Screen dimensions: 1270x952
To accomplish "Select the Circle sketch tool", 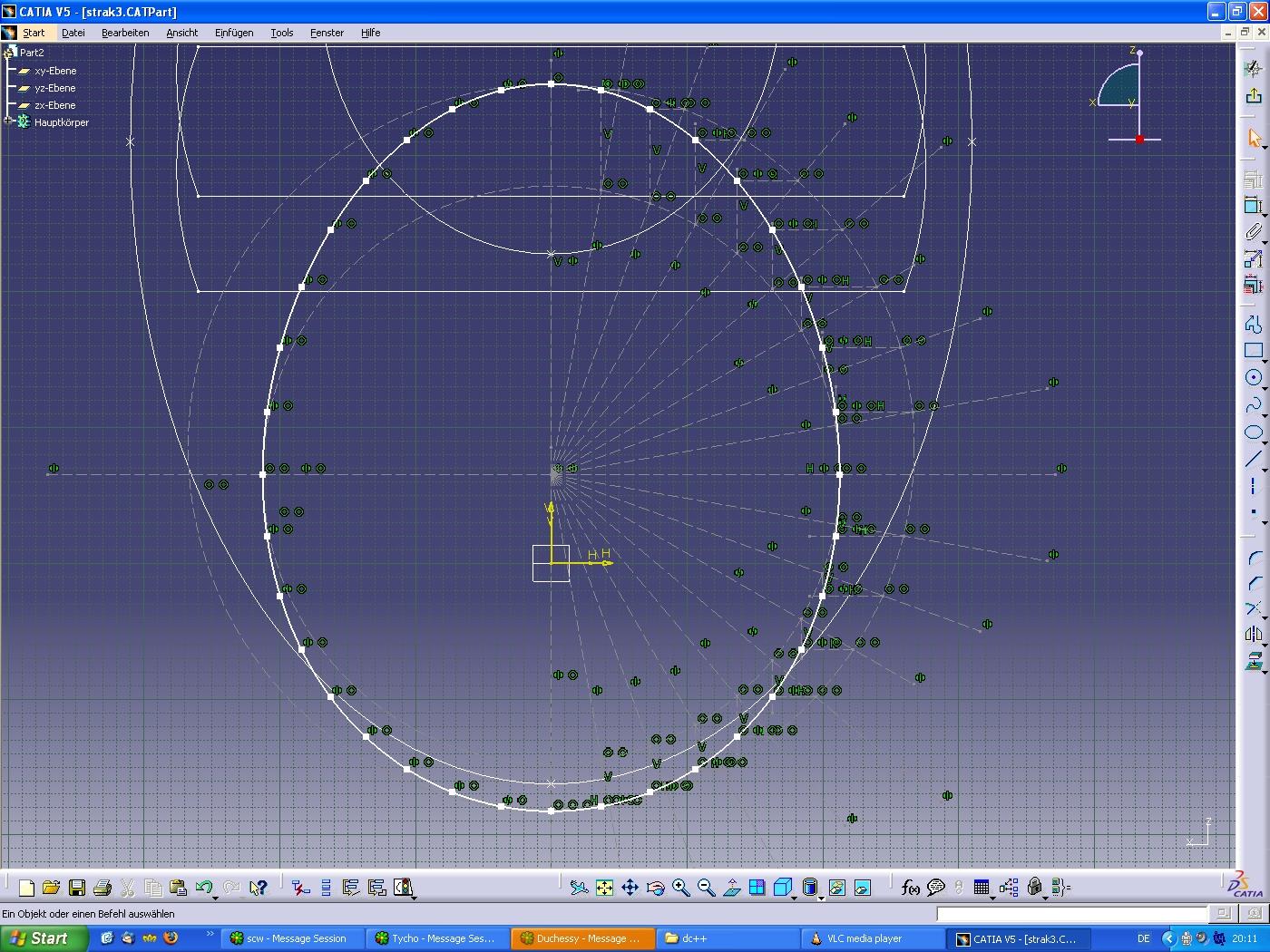I will click(1254, 378).
